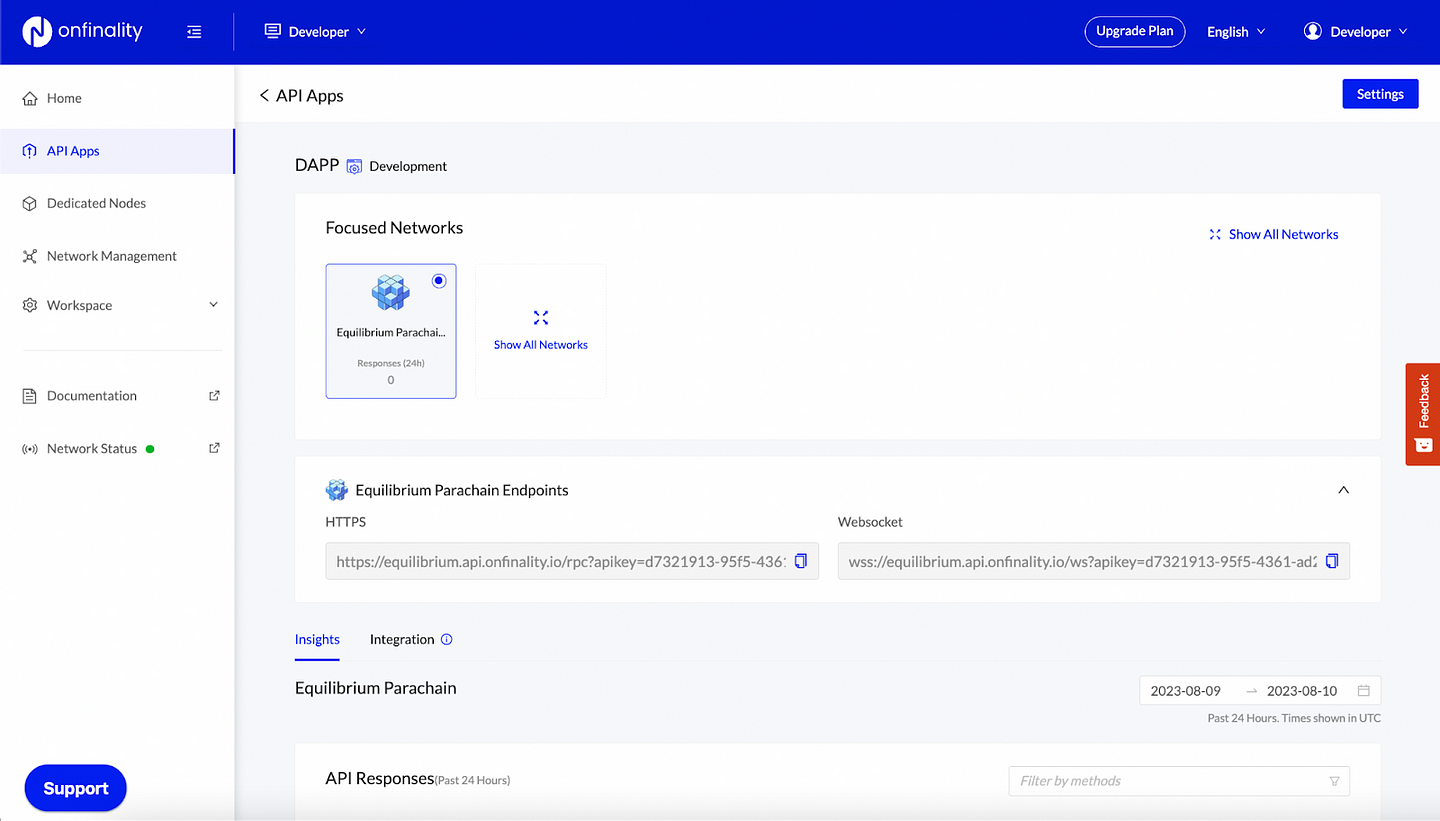Click Show All Networks card link

541,345
